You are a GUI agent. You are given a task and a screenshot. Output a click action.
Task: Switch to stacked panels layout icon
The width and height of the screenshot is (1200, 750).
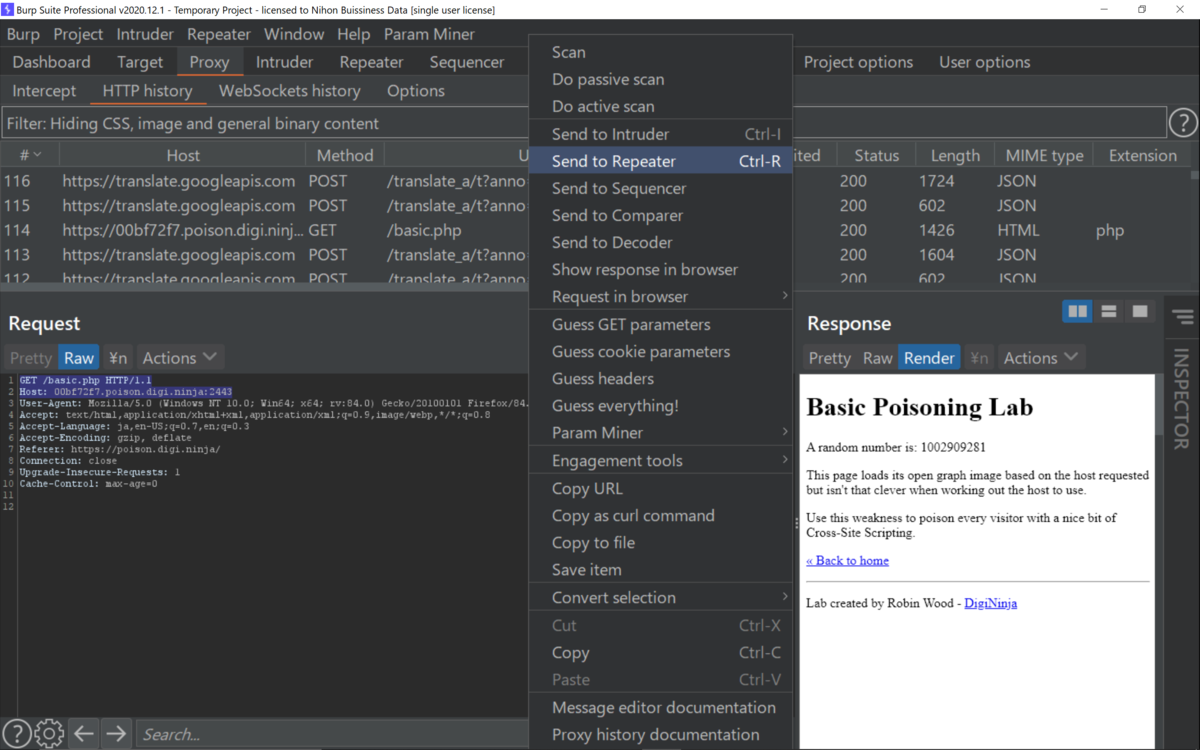tap(1108, 311)
